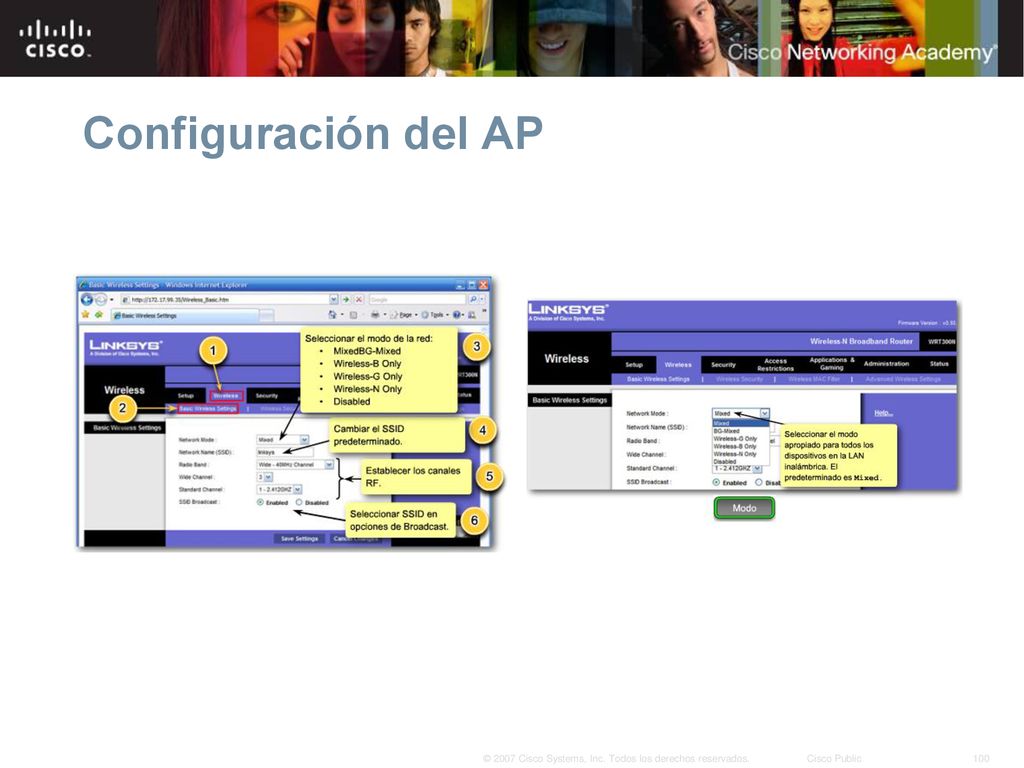
Task: Click the Network Mode dropdown arrow in right panel
Action: [x=765, y=413]
